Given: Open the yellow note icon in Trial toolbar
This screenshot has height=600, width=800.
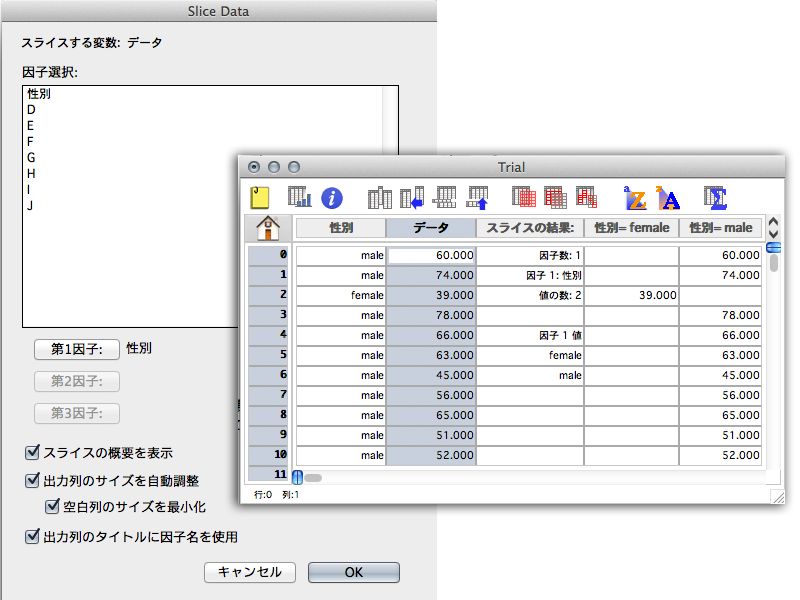Looking at the screenshot, I should pos(260,198).
